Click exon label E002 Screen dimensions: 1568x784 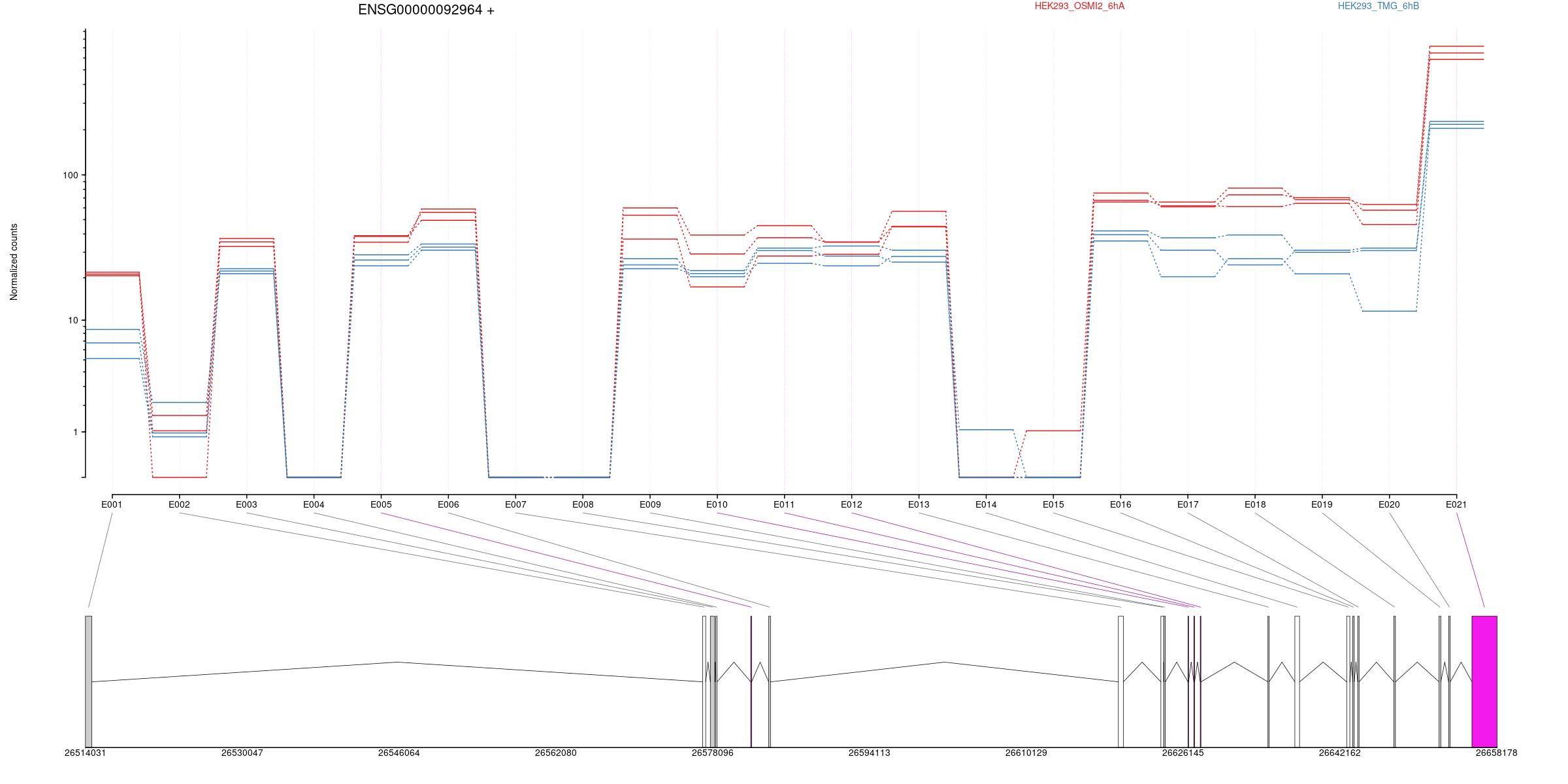pyautogui.click(x=179, y=505)
